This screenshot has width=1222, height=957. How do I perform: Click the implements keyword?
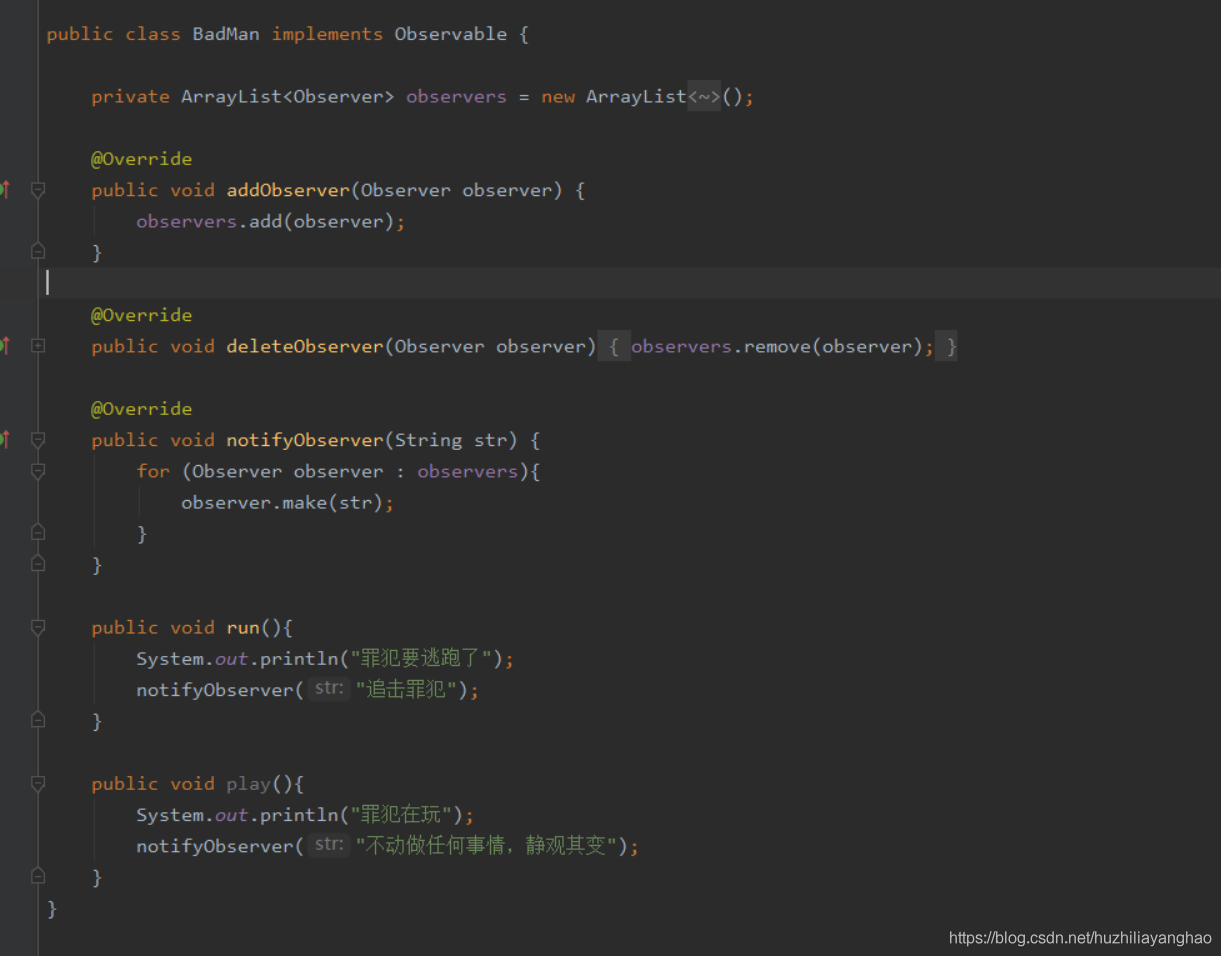pos(327,34)
